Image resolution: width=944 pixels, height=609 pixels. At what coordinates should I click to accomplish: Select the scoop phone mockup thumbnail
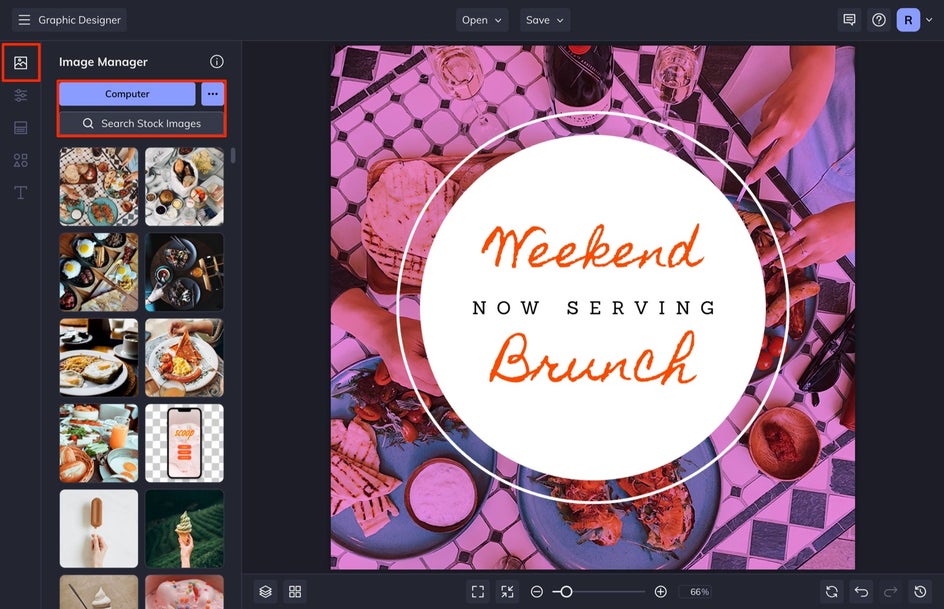[184, 443]
